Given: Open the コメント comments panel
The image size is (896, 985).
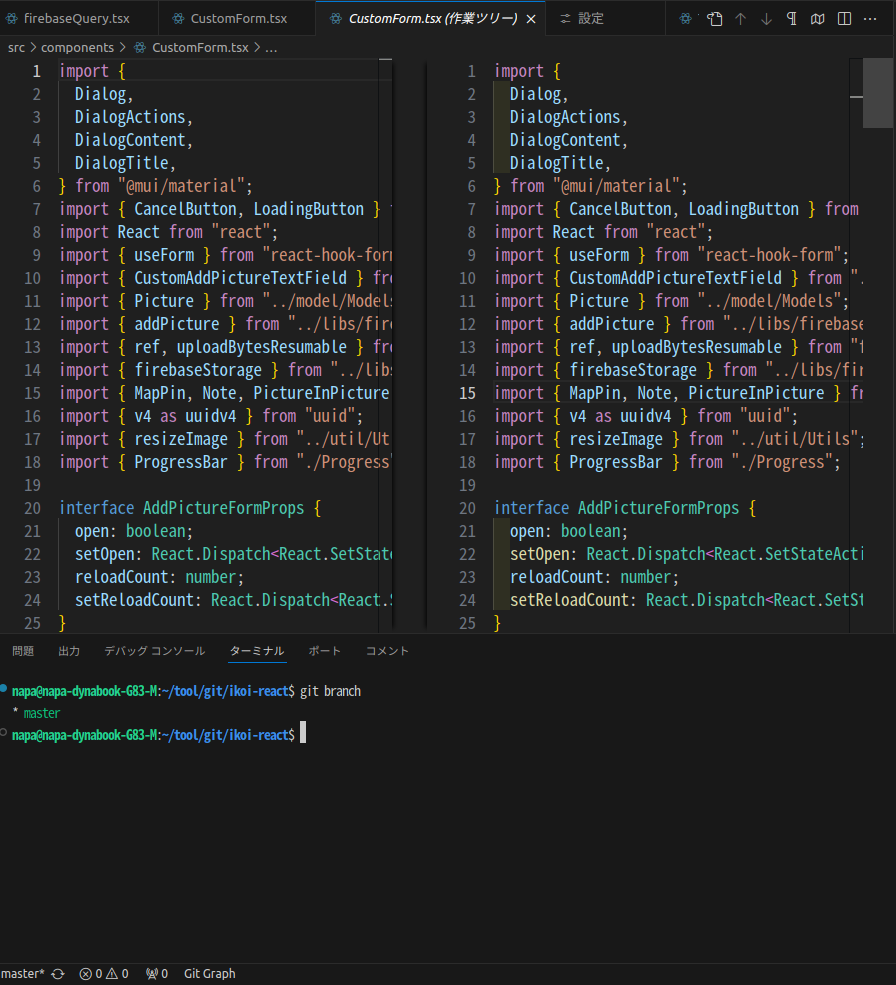Looking at the screenshot, I should click(x=388, y=651).
